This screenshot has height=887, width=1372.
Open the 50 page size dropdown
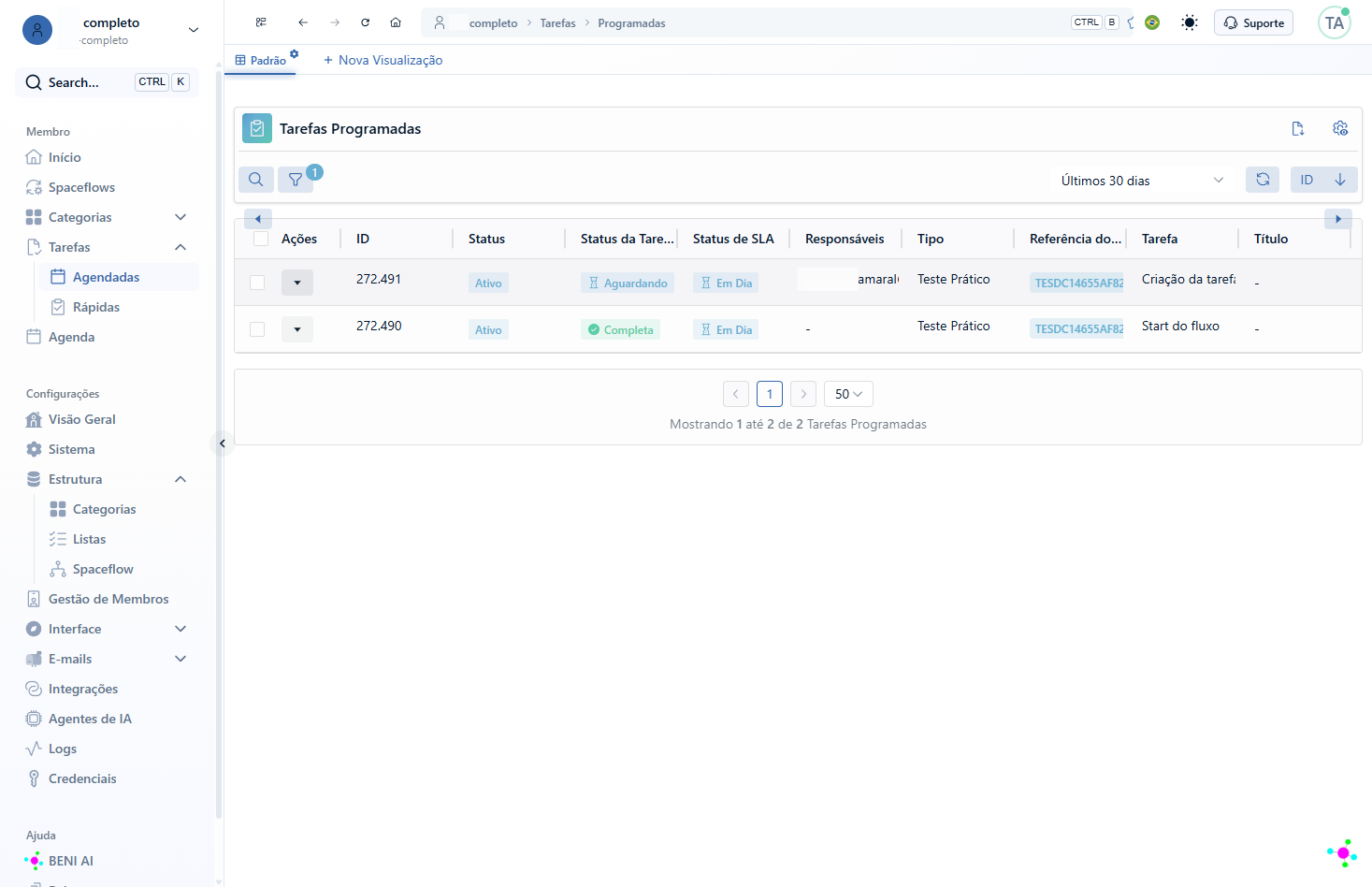(848, 394)
